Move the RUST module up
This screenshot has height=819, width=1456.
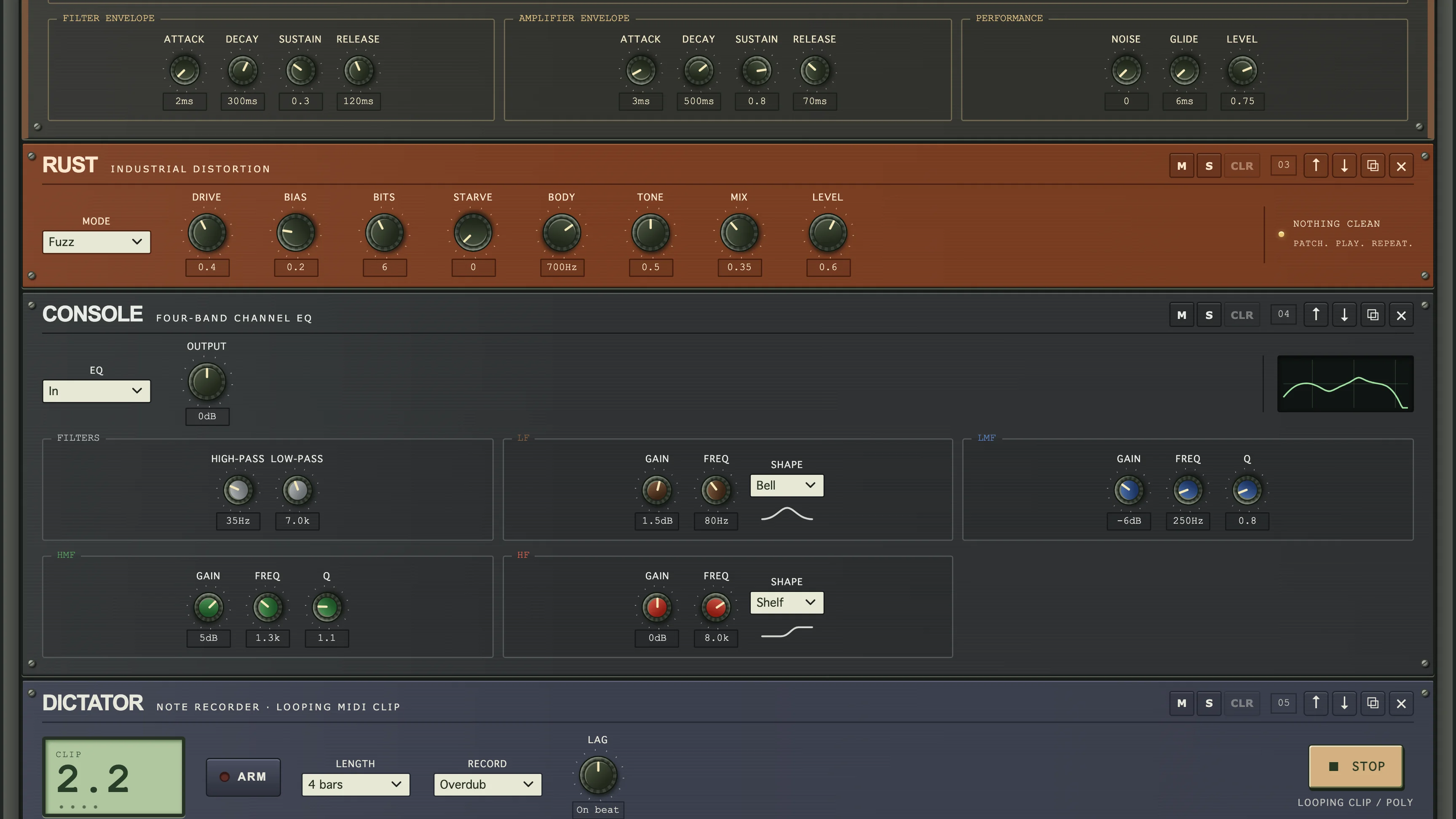[x=1316, y=166]
